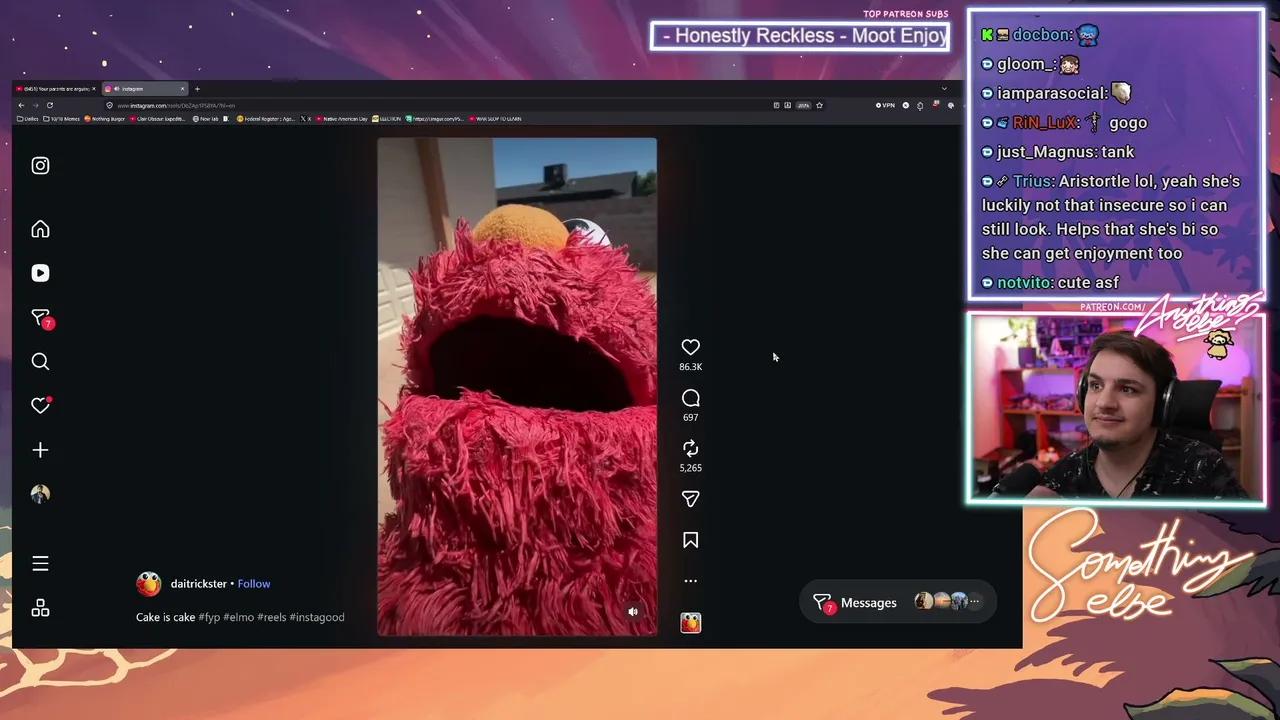
Task: Open the imgur bookmark
Action: pos(435,119)
